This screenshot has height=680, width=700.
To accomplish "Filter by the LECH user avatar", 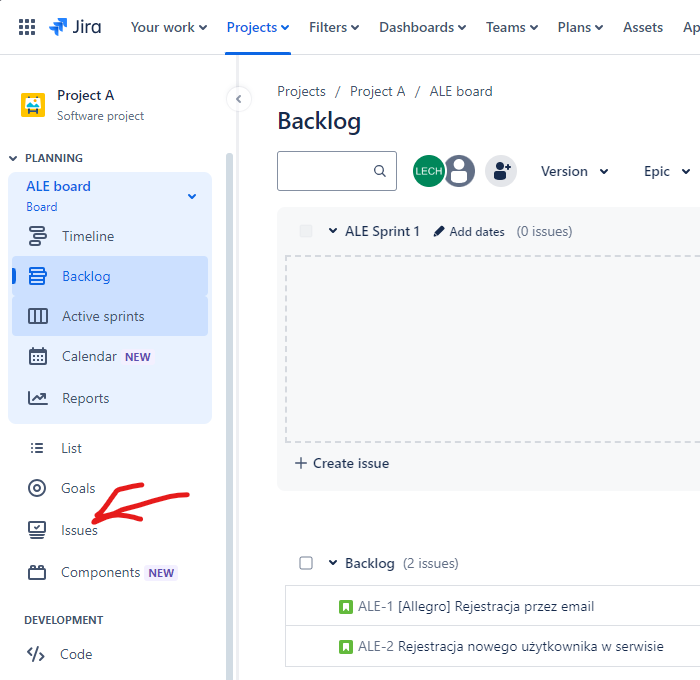I will 428,171.
